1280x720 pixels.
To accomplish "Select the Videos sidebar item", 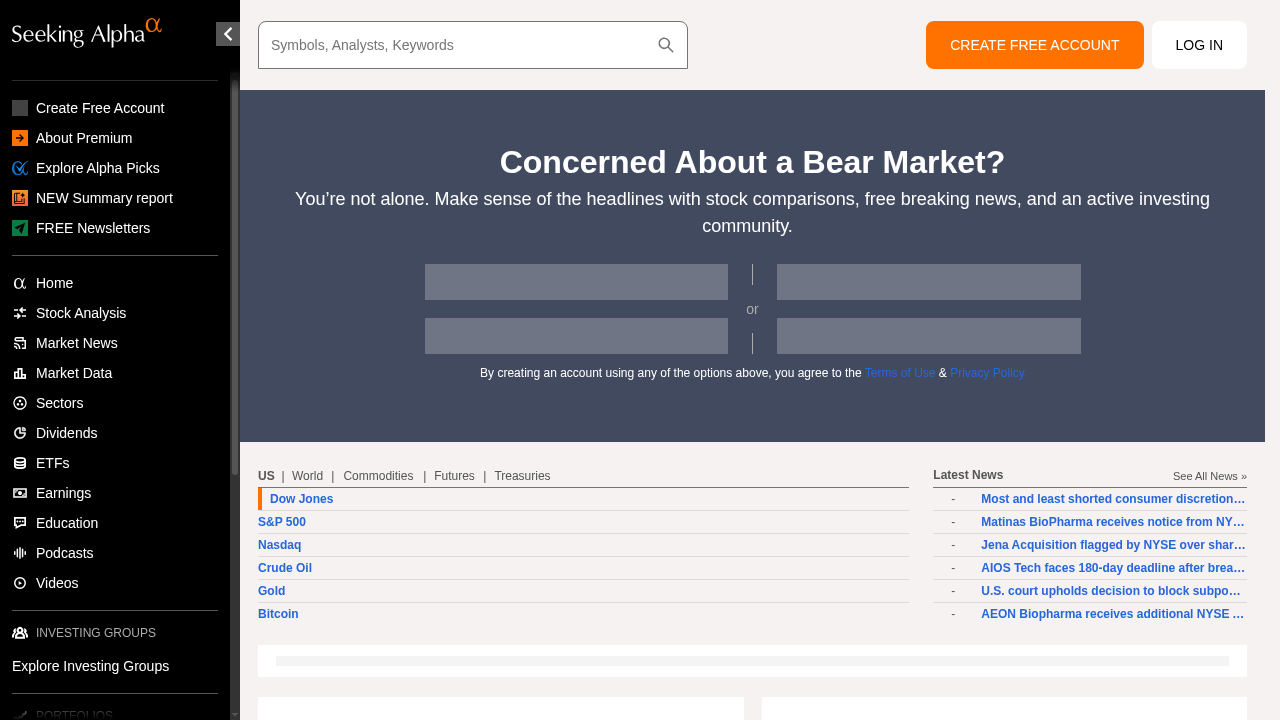I will coord(57,583).
